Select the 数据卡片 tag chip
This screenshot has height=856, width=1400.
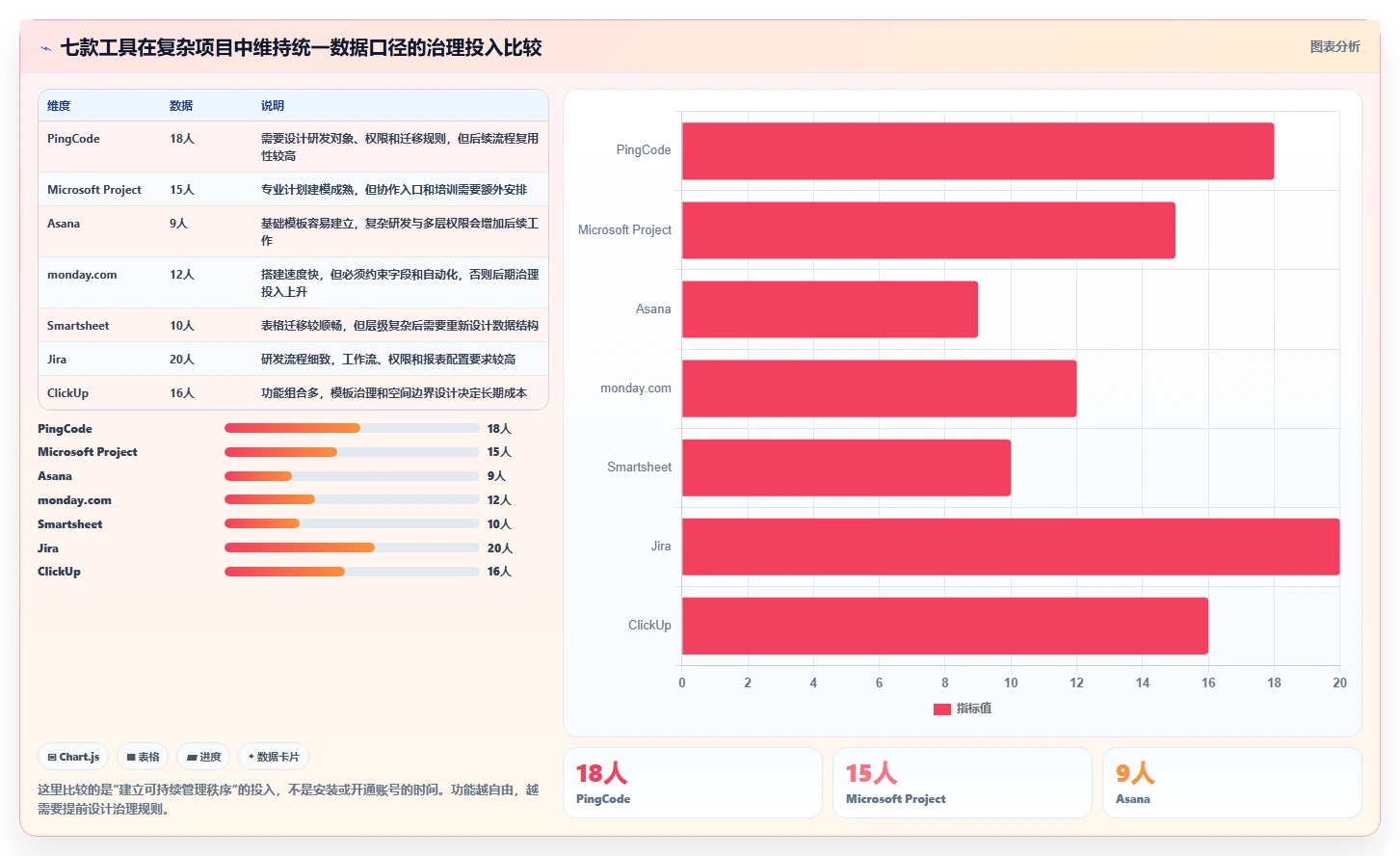pyautogui.click(x=274, y=757)
